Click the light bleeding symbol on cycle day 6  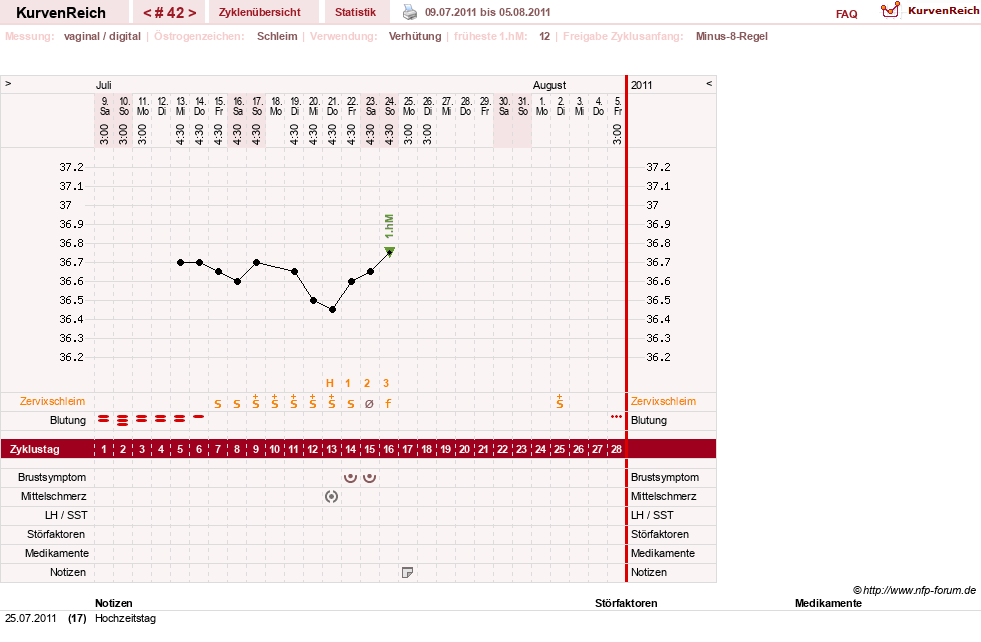(198, 416)
